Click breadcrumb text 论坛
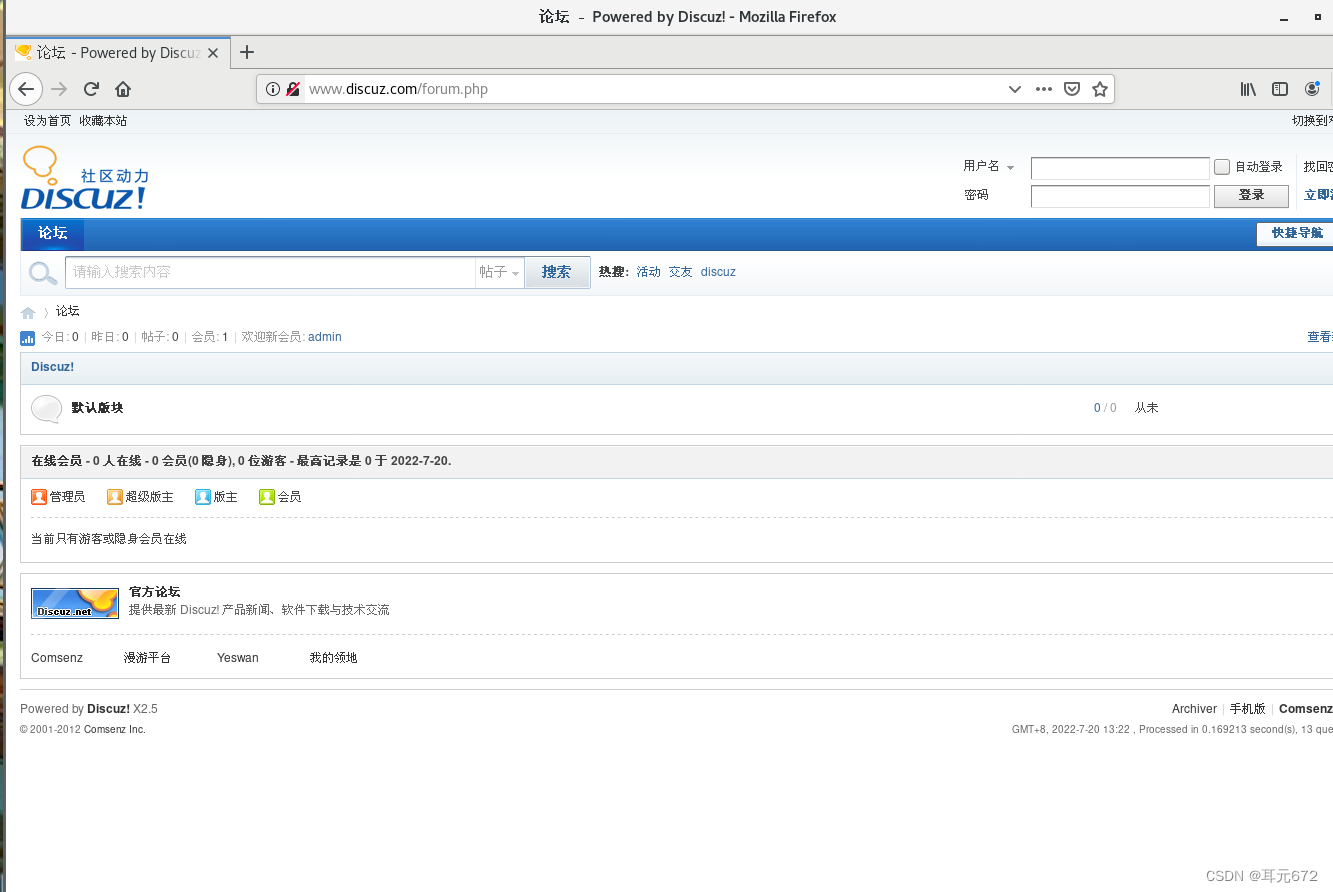 click(67, 312)
